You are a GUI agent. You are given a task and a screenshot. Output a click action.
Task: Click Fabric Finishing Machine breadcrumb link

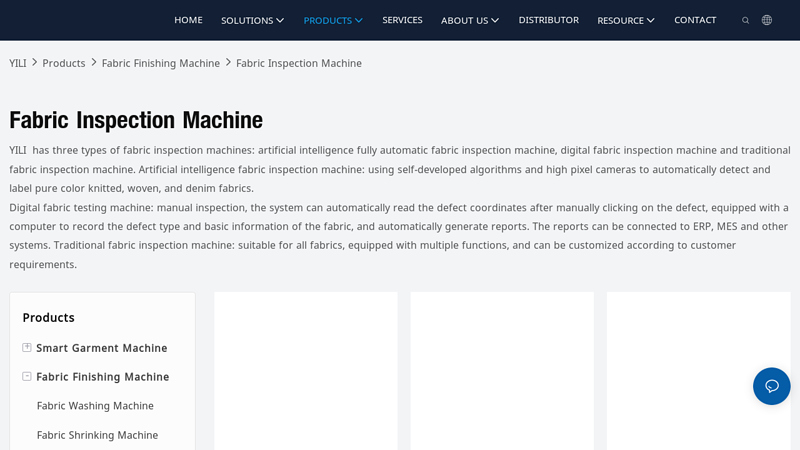(x=161, y=63)
